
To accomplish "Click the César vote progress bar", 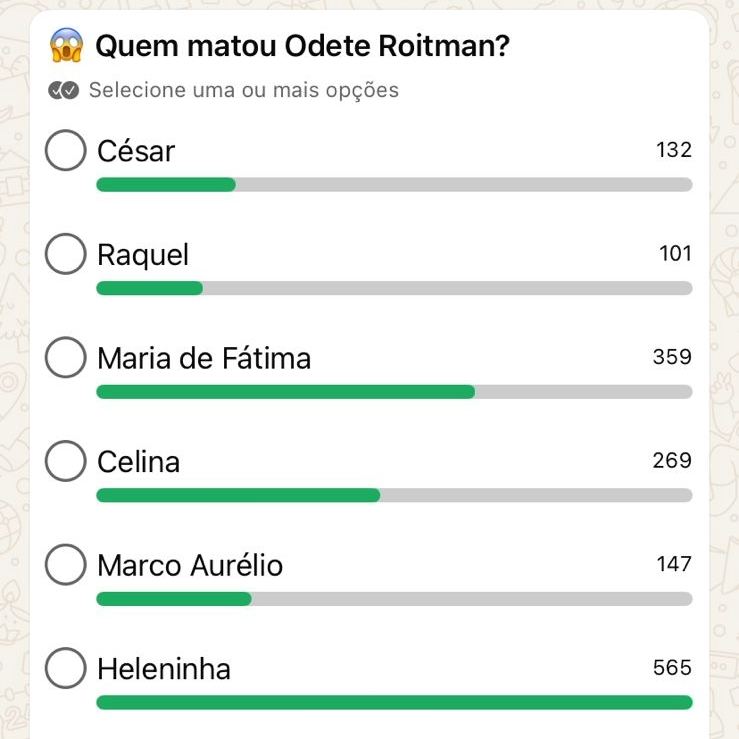I will coord(394,185).
